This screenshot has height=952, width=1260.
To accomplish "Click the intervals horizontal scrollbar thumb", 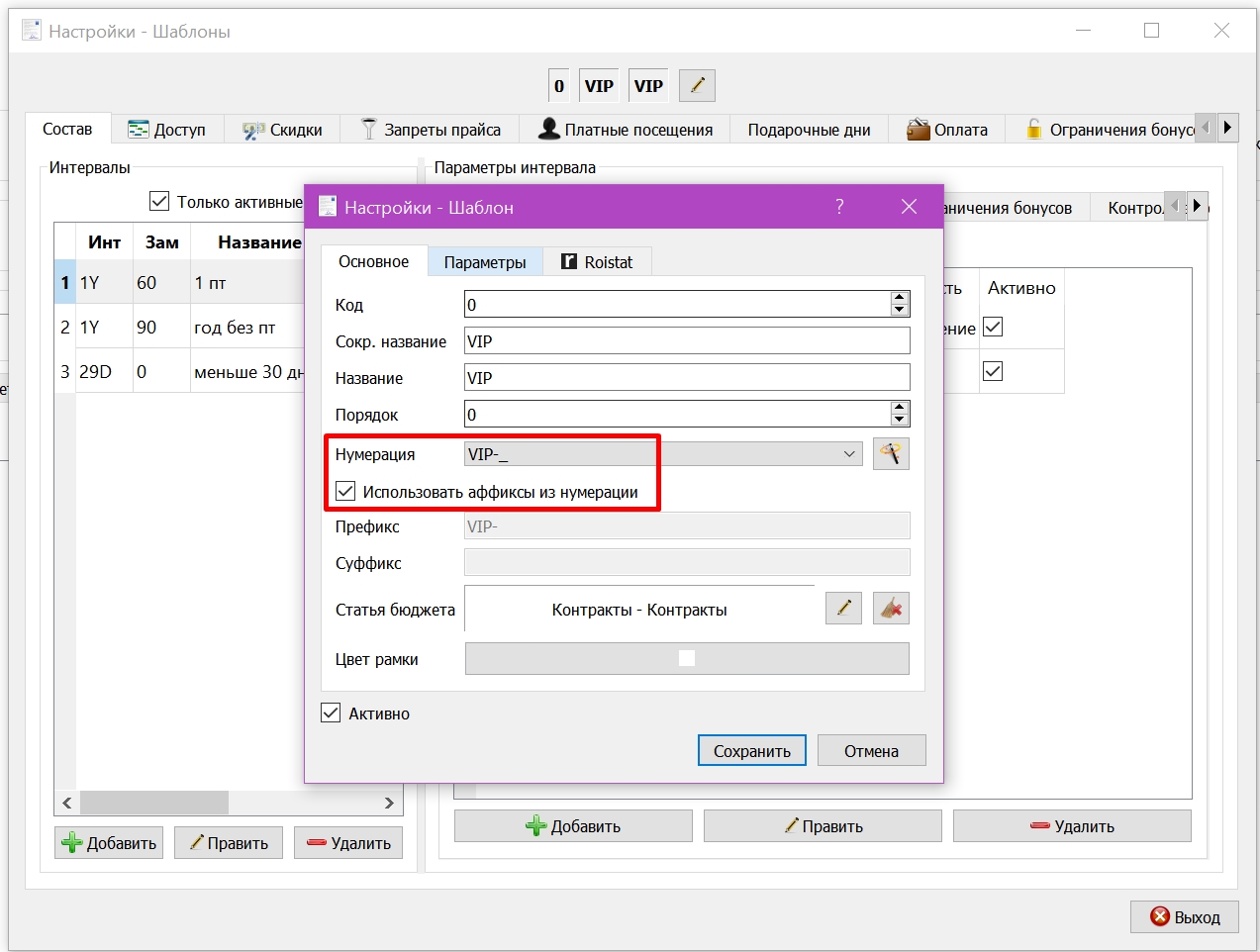I will click(x=154, y=803).
